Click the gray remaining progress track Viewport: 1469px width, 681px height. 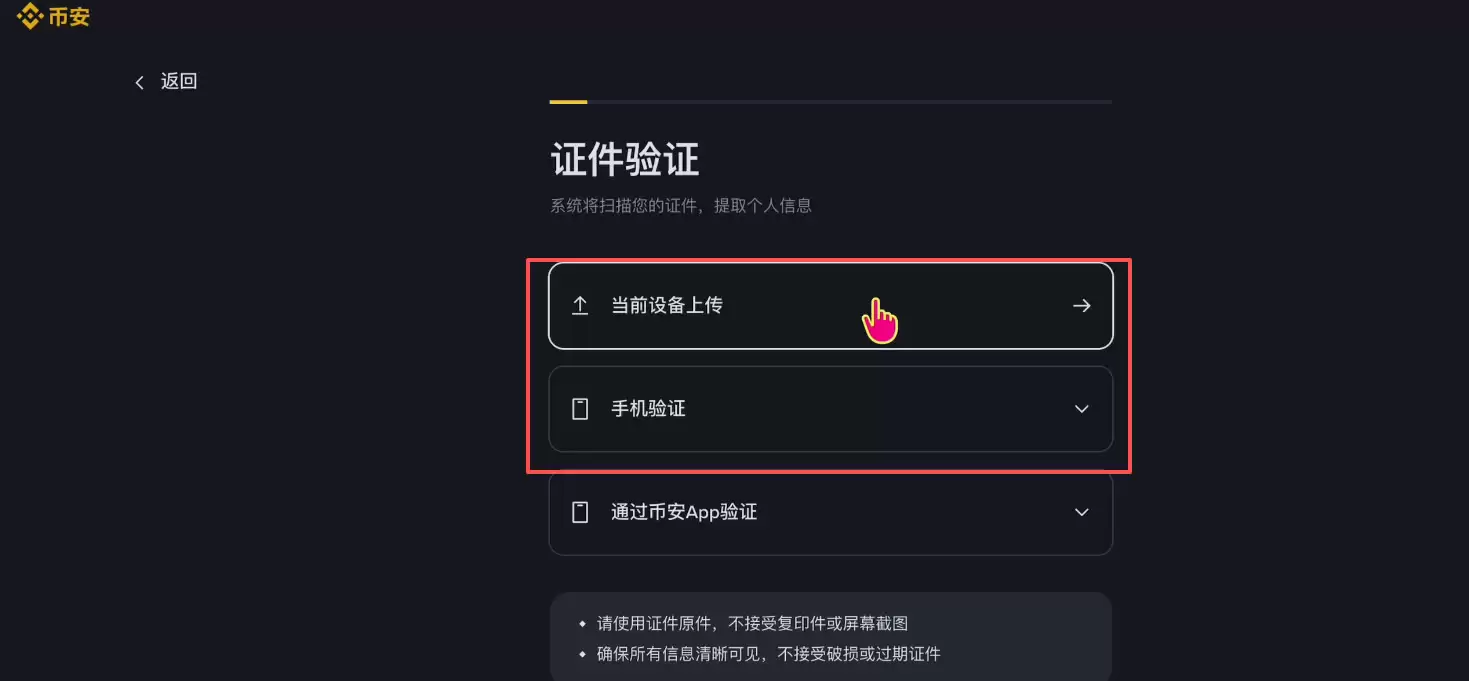(850, 101)
